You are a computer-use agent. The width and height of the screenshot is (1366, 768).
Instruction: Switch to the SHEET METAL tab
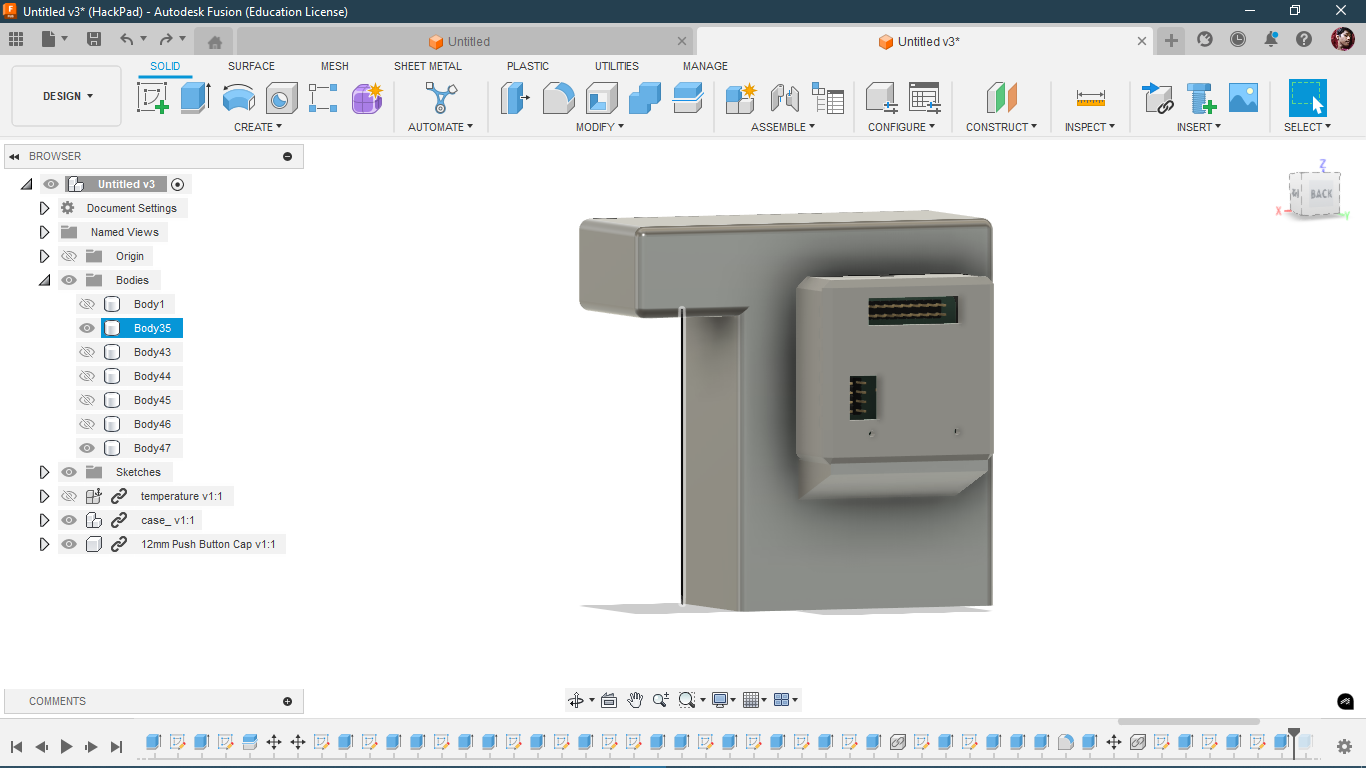[x=427, y=66]
